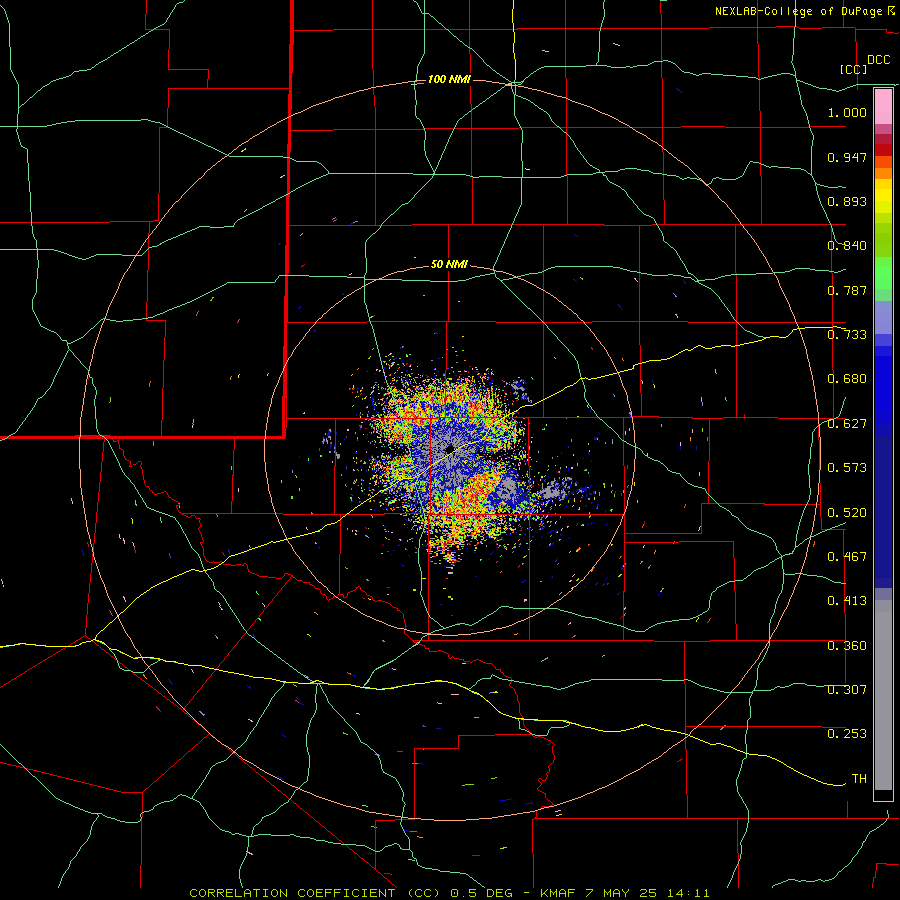Select the 0.787 scale value
The height and width of the screenshot is (900, 900).
(847, 290)
